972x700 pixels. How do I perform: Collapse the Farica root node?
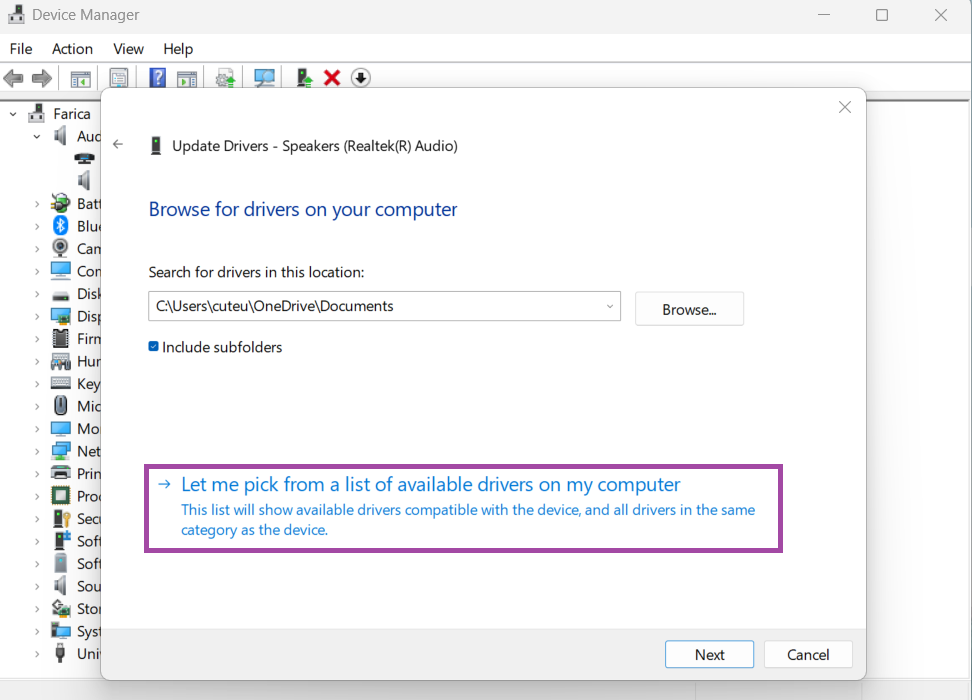(14, 114)
